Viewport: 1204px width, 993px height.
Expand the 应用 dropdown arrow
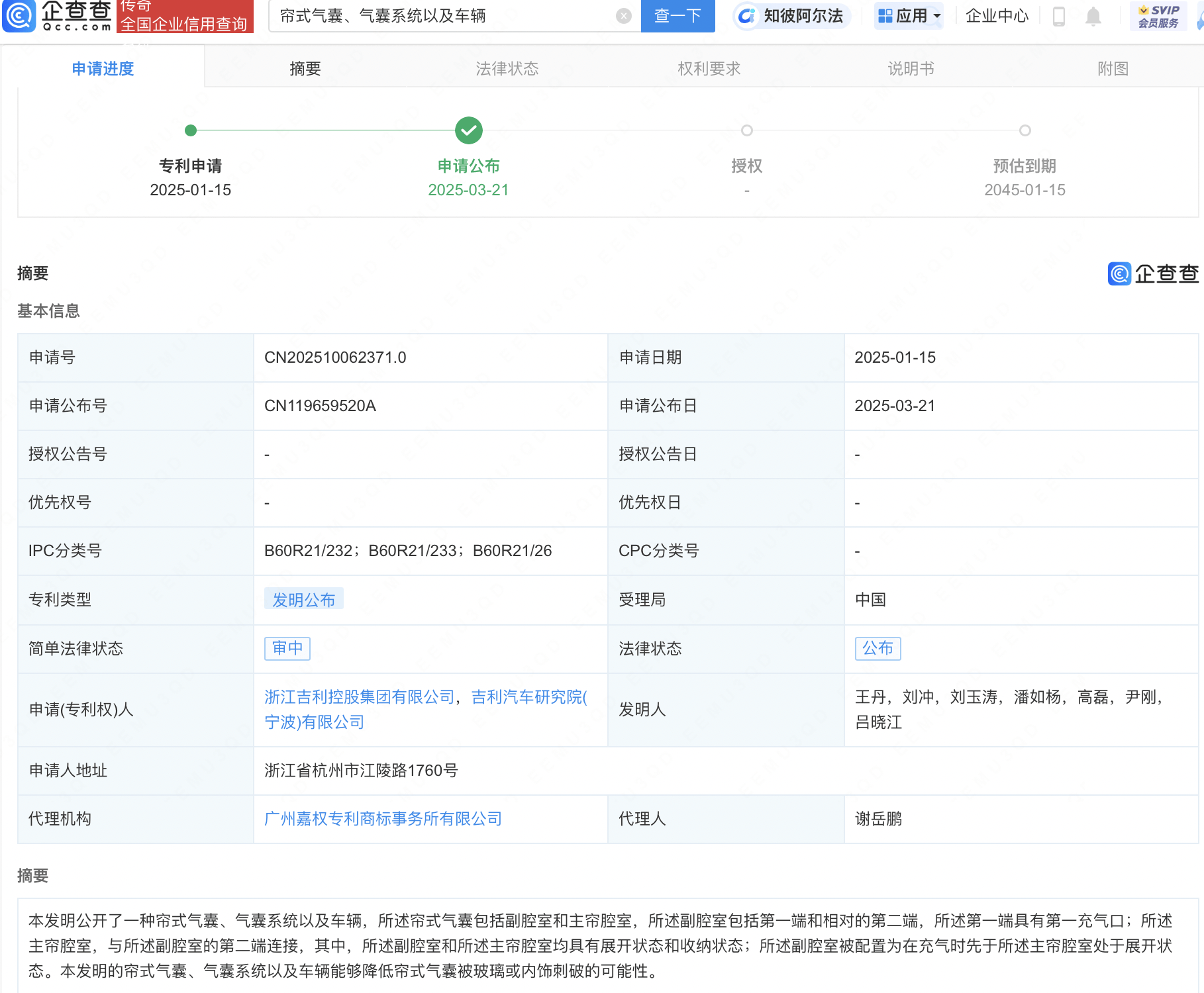click(x=937, y=16)
